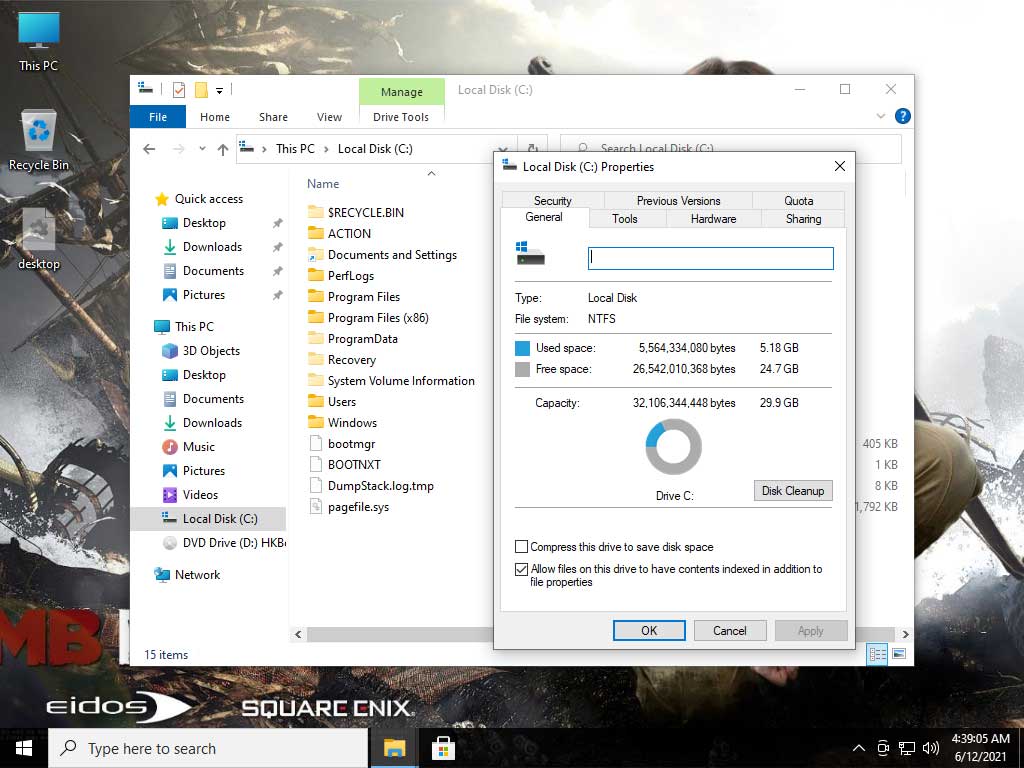
Task: Click the Disk Cleanup button
Action: [793, 490]
